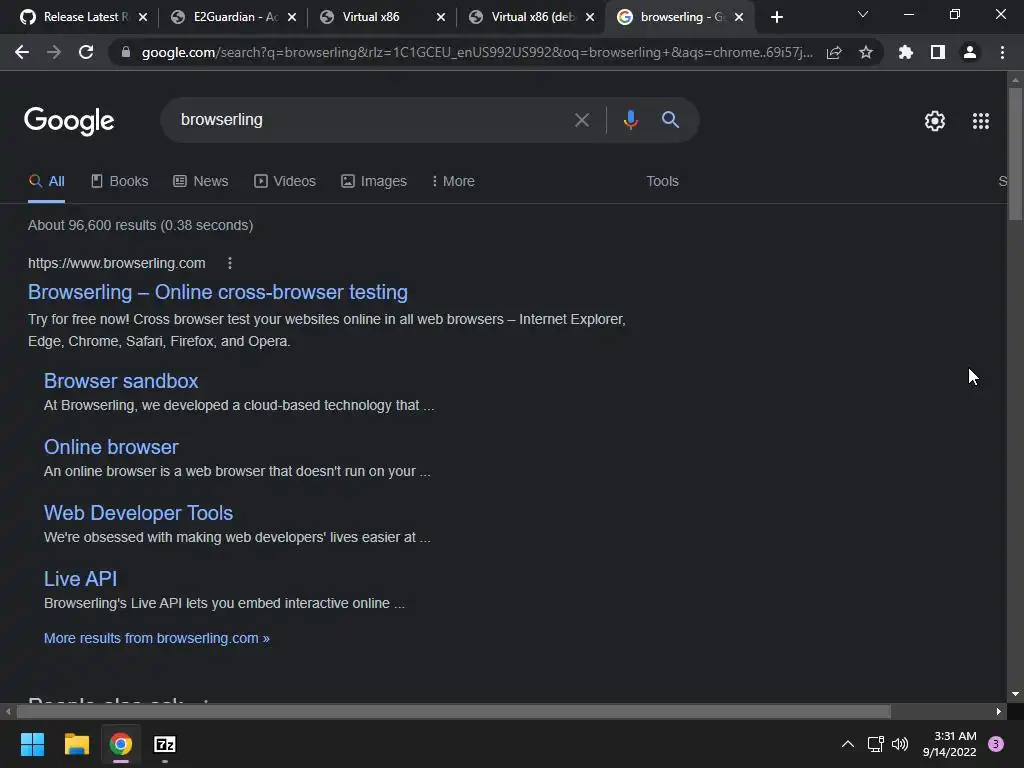Expand the More search filters menu
1024x768 pixels.
click(453, 182)
